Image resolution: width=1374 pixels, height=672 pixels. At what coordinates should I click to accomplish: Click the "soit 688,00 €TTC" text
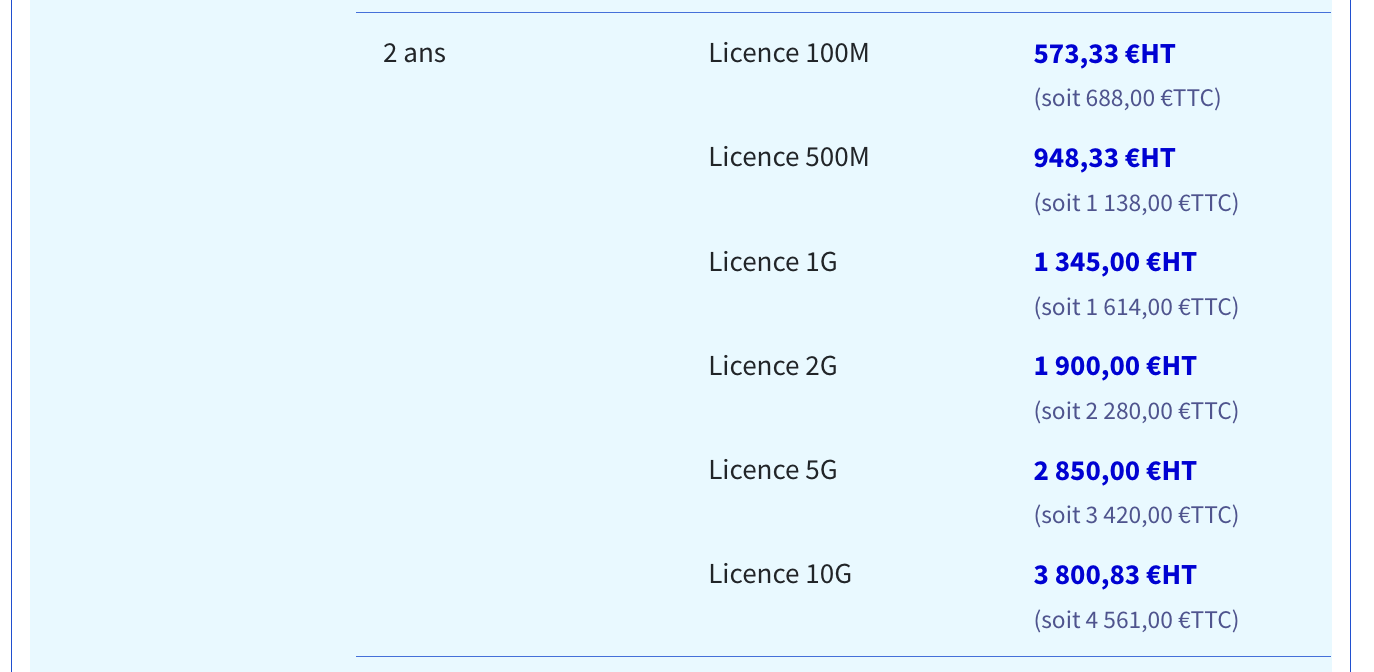[x=1127, y=98]
